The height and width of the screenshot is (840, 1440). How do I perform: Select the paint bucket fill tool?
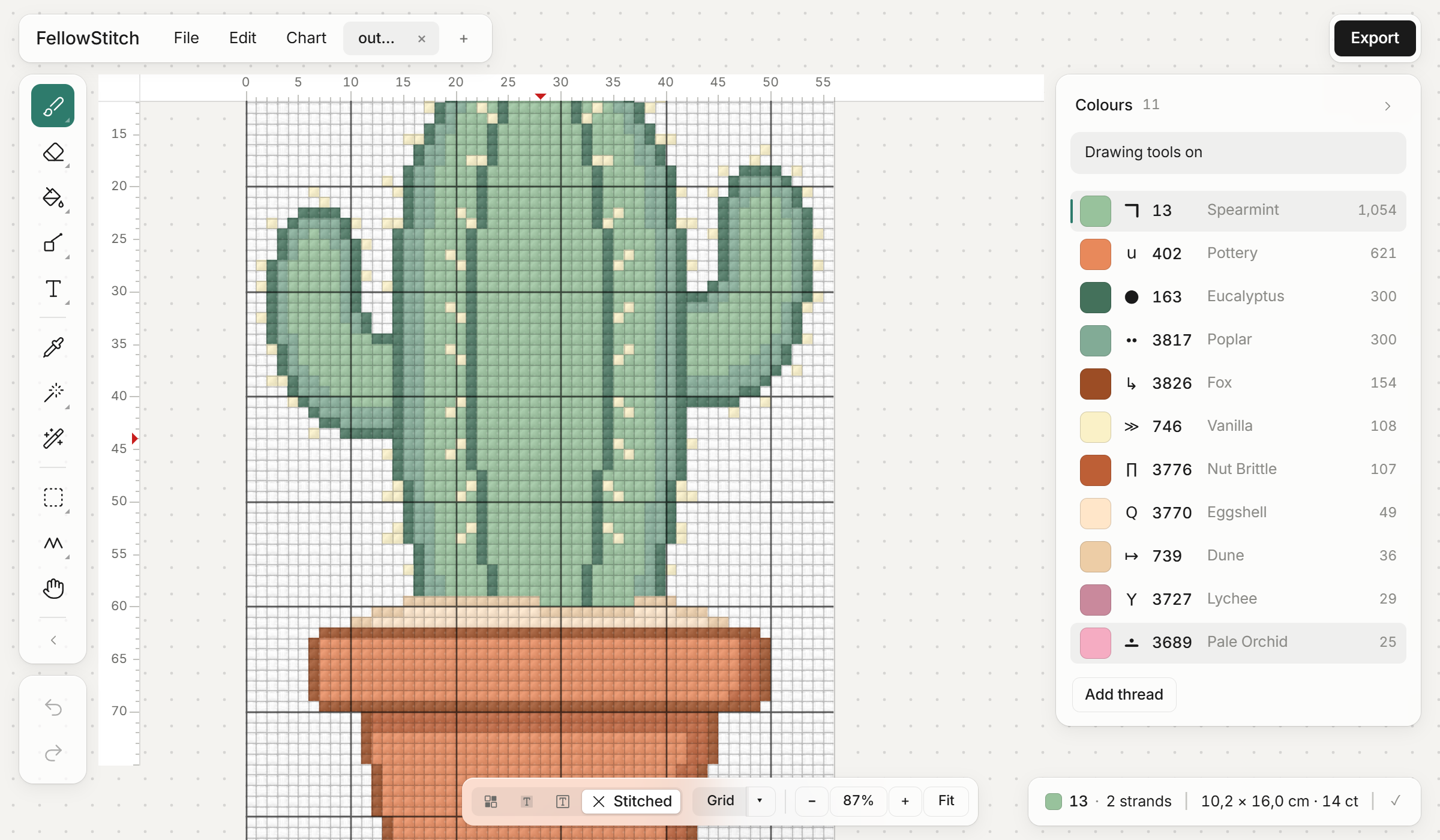(x=53, y=198)
